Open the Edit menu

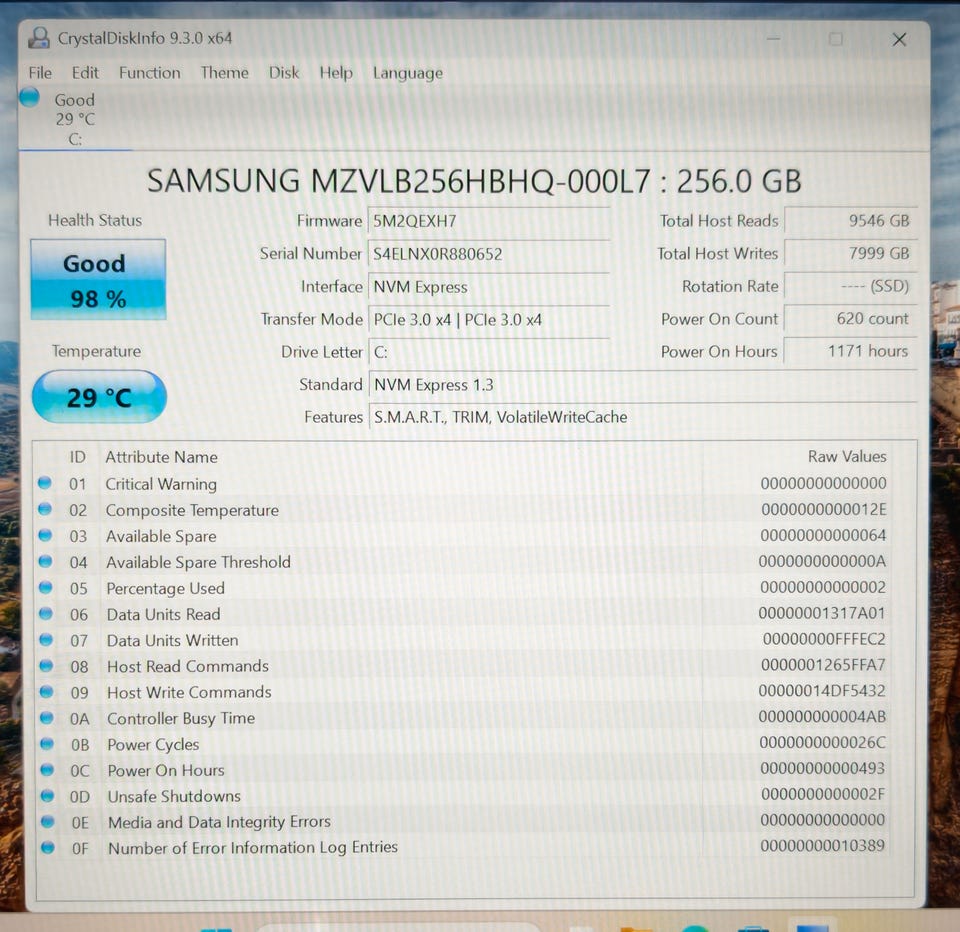coord(85,73)
